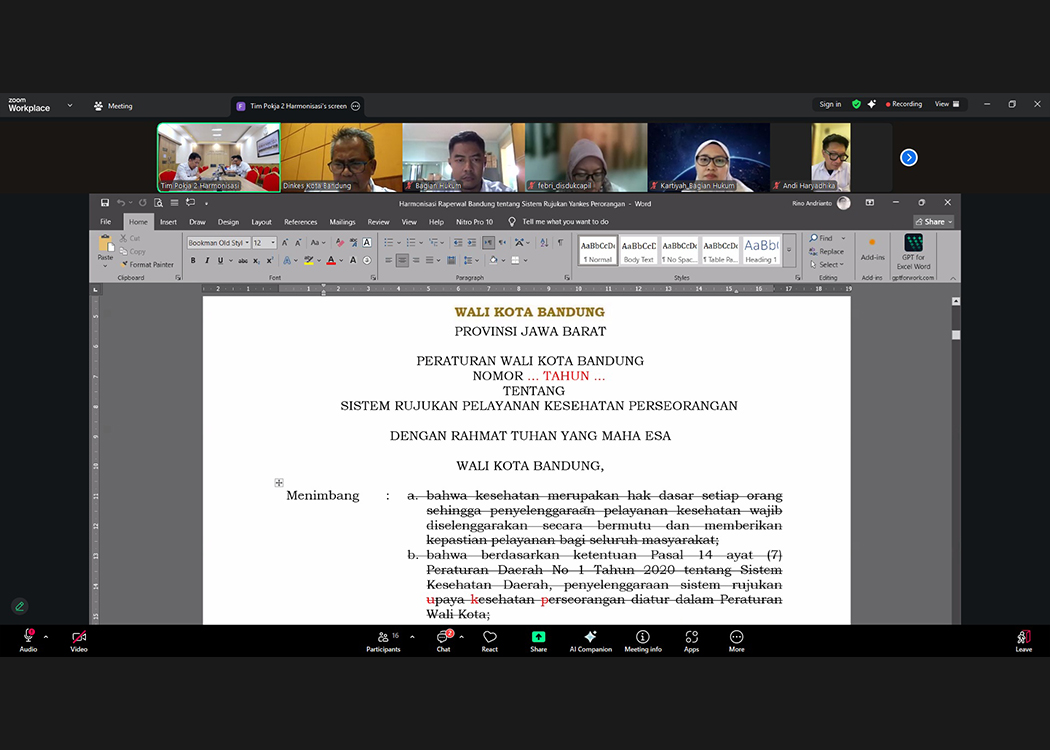The width and height of the screenshot is (1050, 750).
Task: Expand audio options arrow next to Audio
Action: click(x=46, y=636)
